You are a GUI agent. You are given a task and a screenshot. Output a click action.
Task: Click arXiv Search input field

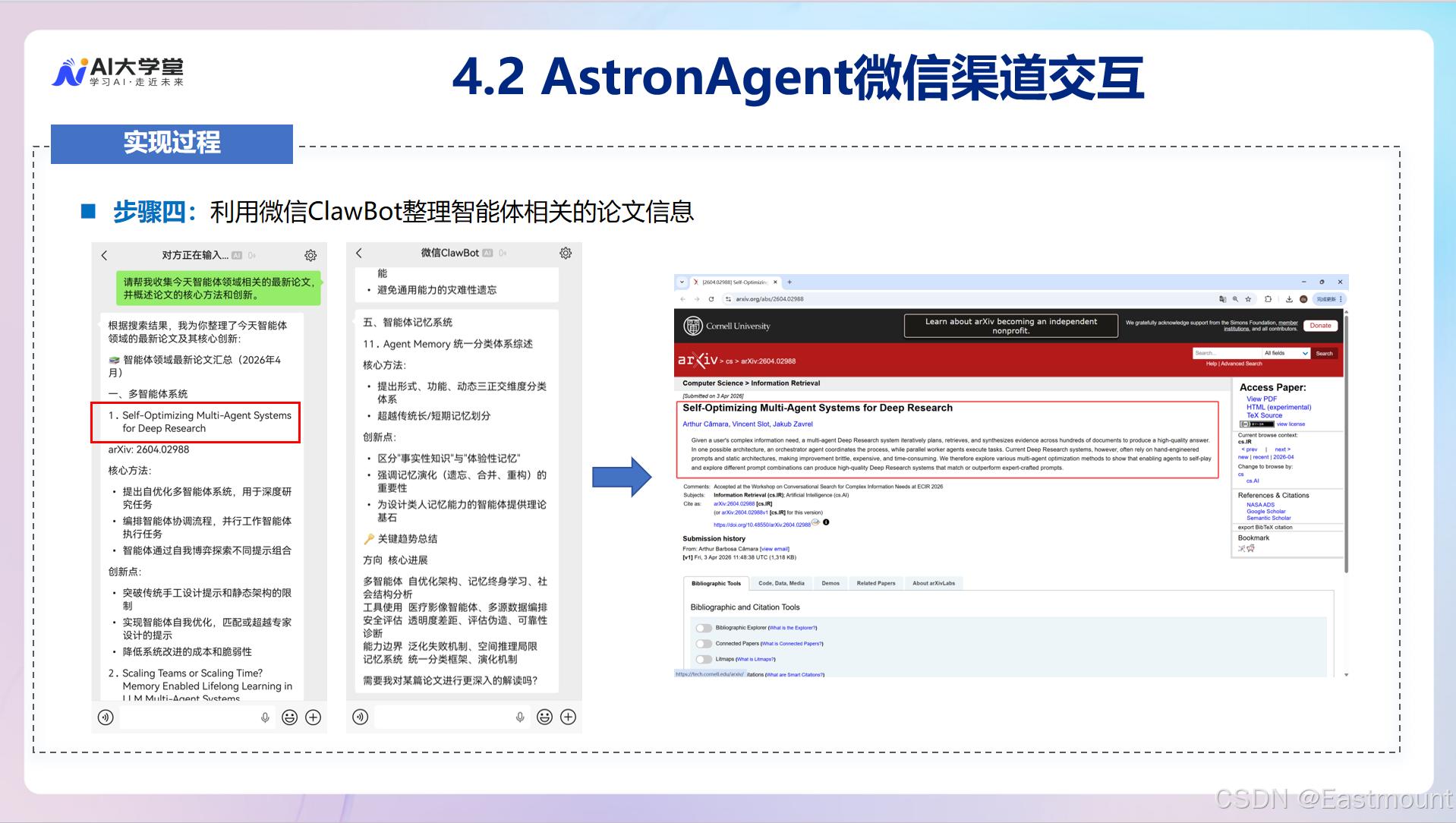click(x=1226, y=353)
